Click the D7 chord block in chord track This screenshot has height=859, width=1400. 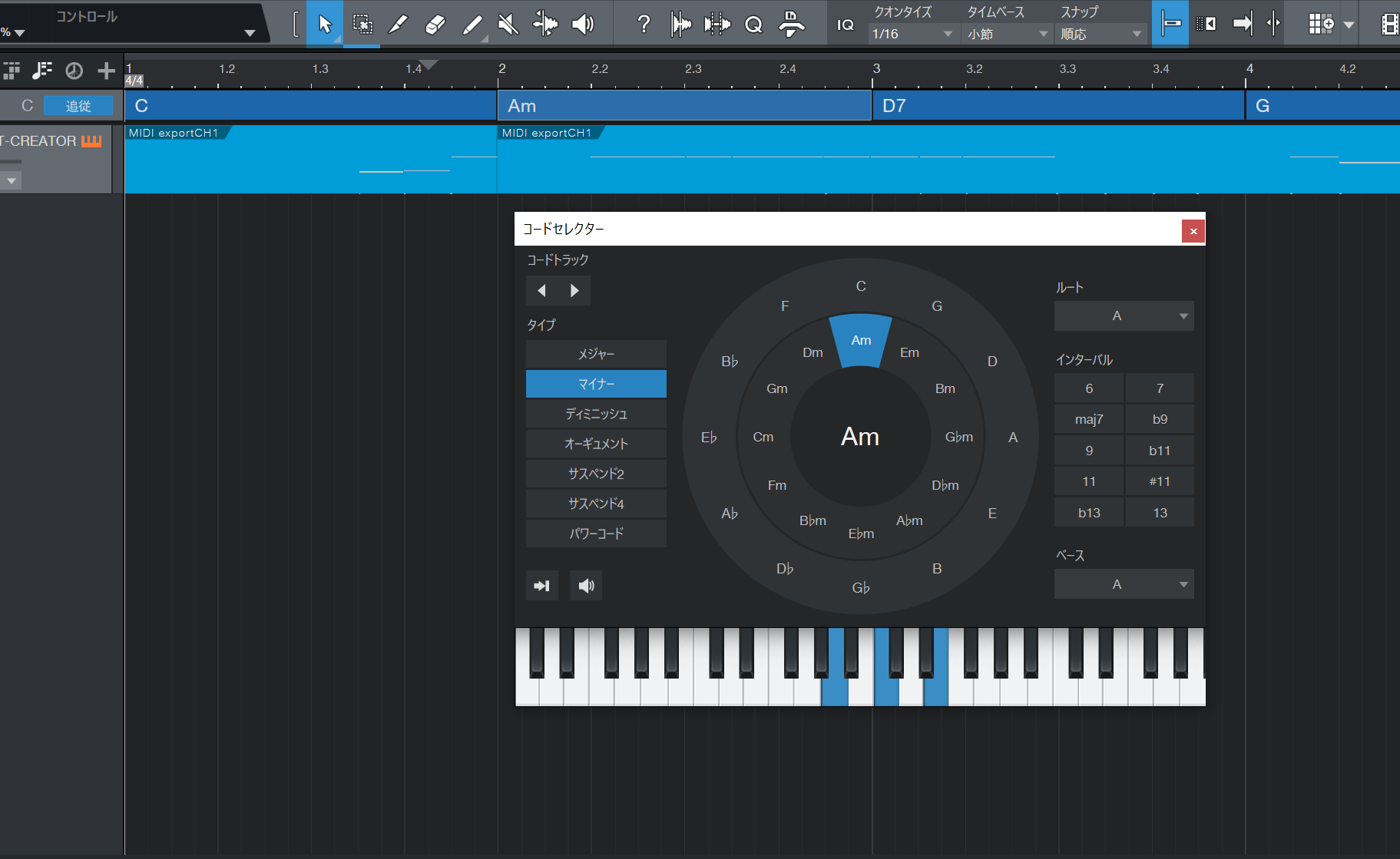coord(1057,106)
